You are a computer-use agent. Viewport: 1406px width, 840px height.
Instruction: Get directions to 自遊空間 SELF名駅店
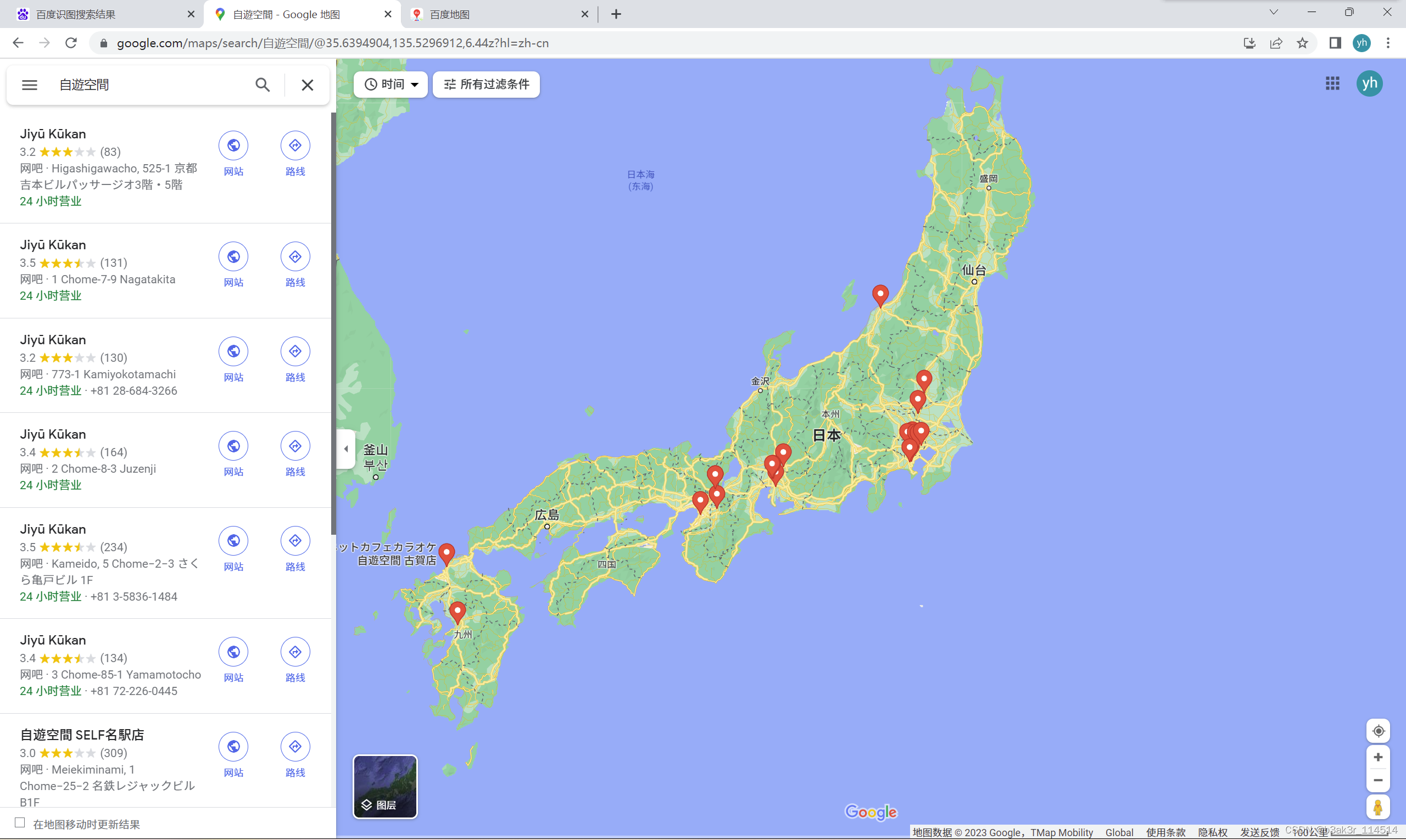[295, 747]
